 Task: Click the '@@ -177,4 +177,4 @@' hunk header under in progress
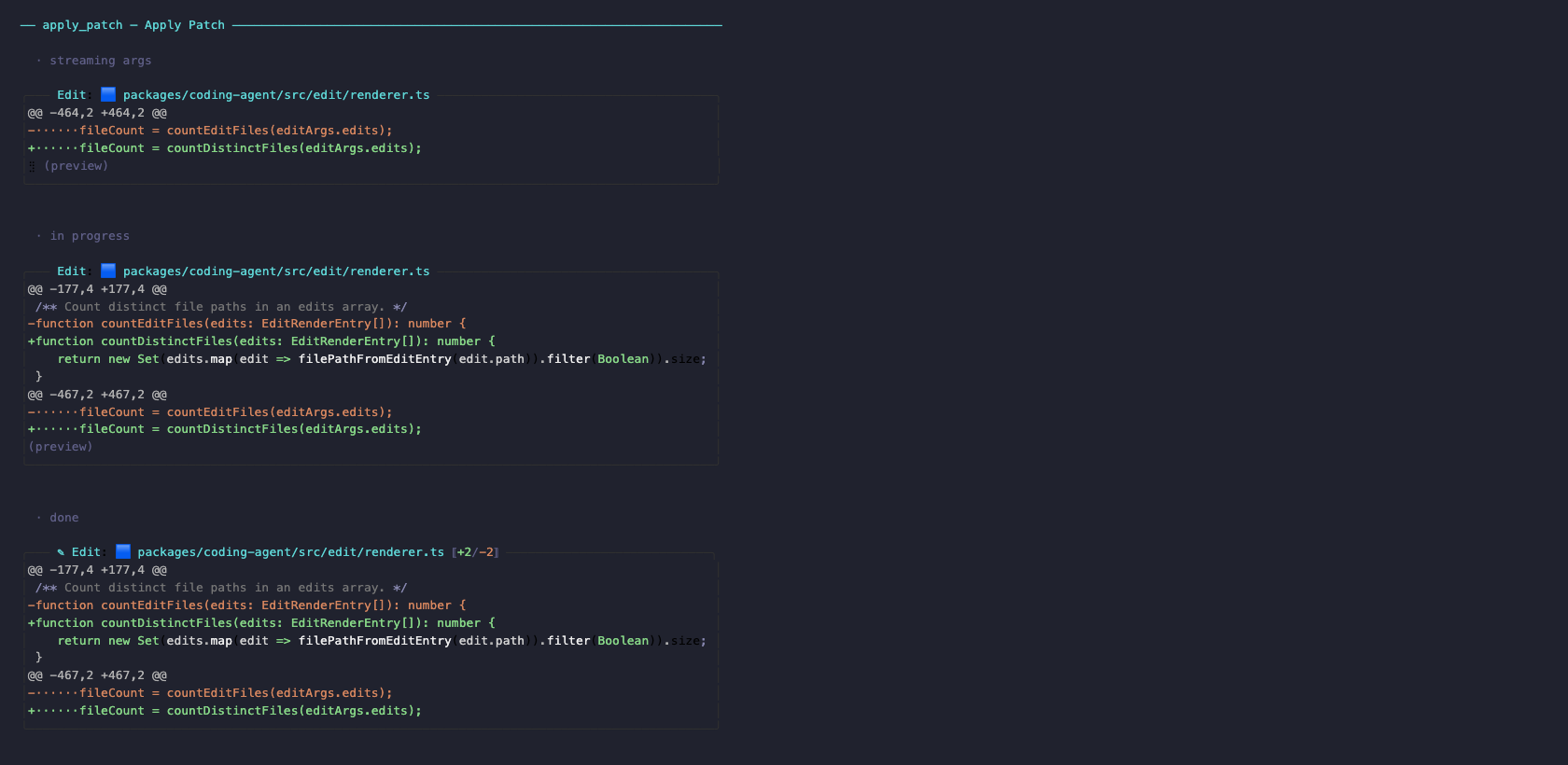click(97, 289)
